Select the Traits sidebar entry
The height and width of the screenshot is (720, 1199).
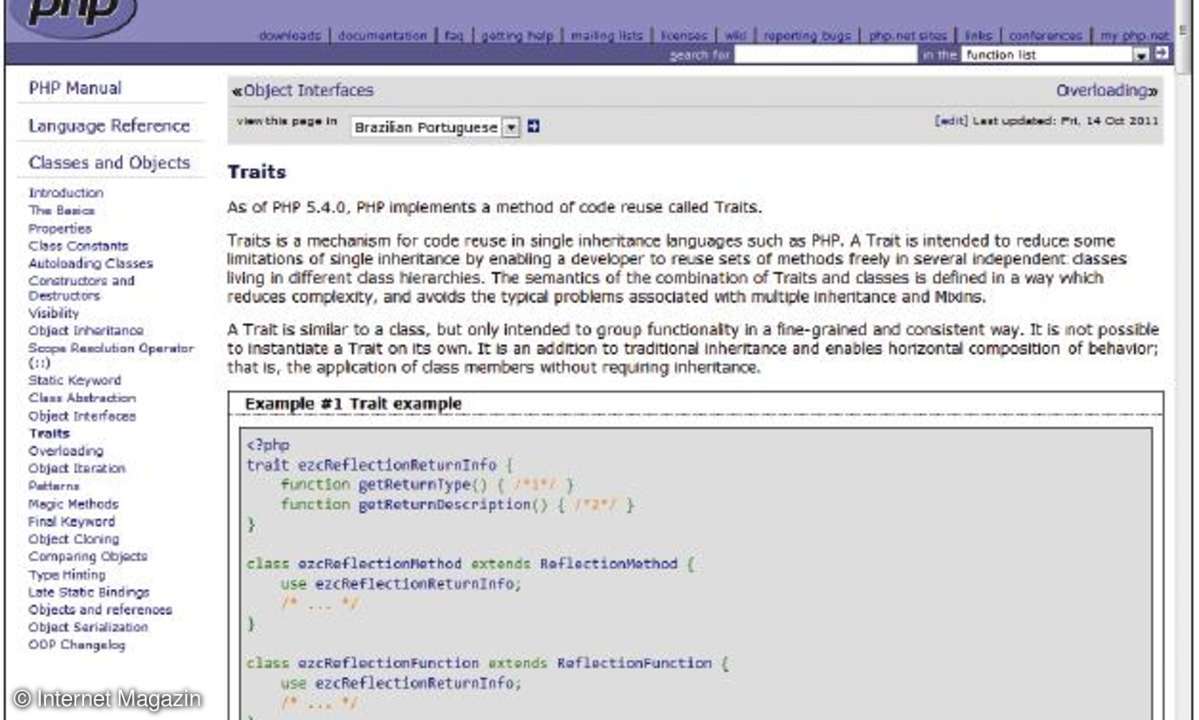click(49, 433)
